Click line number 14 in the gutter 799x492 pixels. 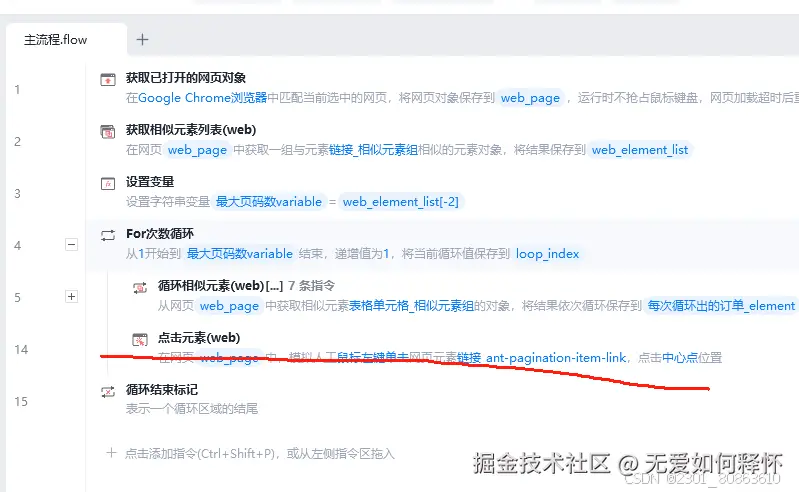(21, 349)
